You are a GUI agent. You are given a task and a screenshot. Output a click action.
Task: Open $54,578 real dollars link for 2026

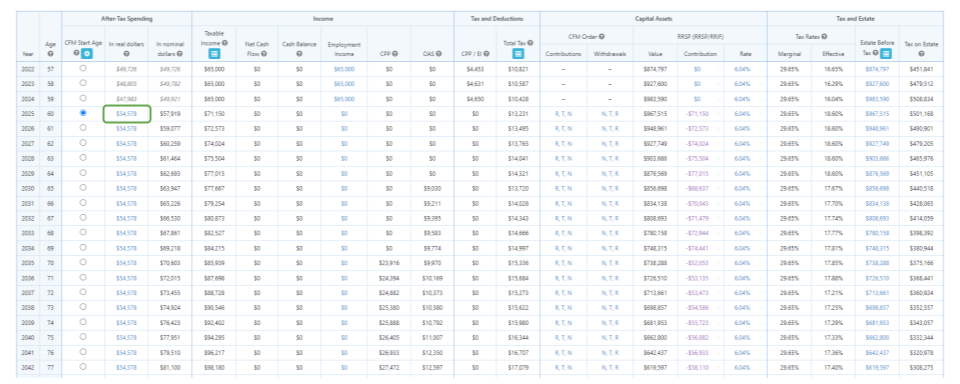tap(126, 129)
